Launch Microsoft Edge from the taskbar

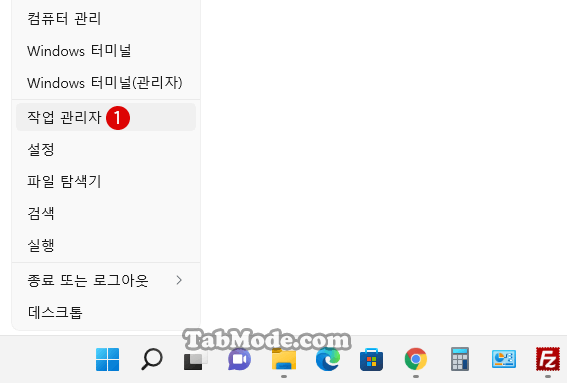328,359
